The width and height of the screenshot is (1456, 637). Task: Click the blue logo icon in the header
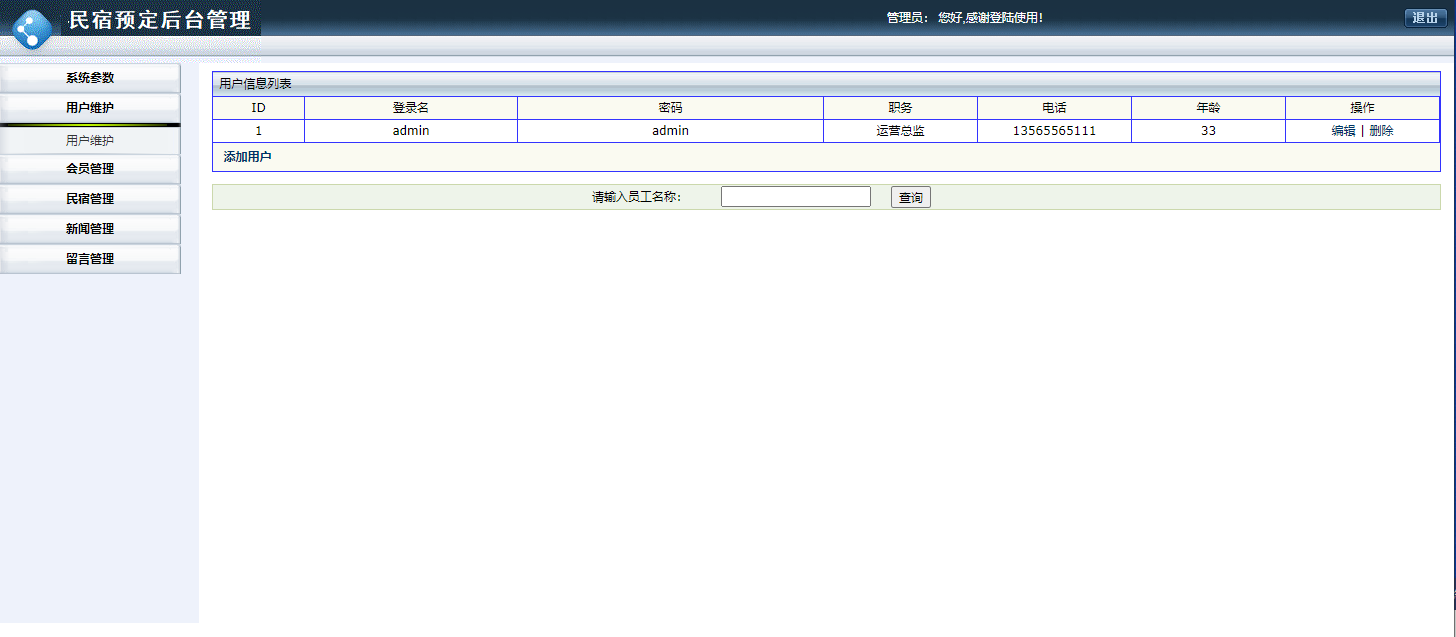pyautogui.click(x=33, y=27)
